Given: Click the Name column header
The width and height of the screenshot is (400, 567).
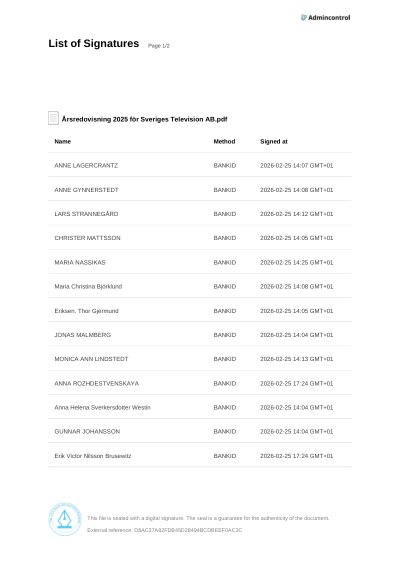Looking at the screenshot, I should (x=63, y=141).
